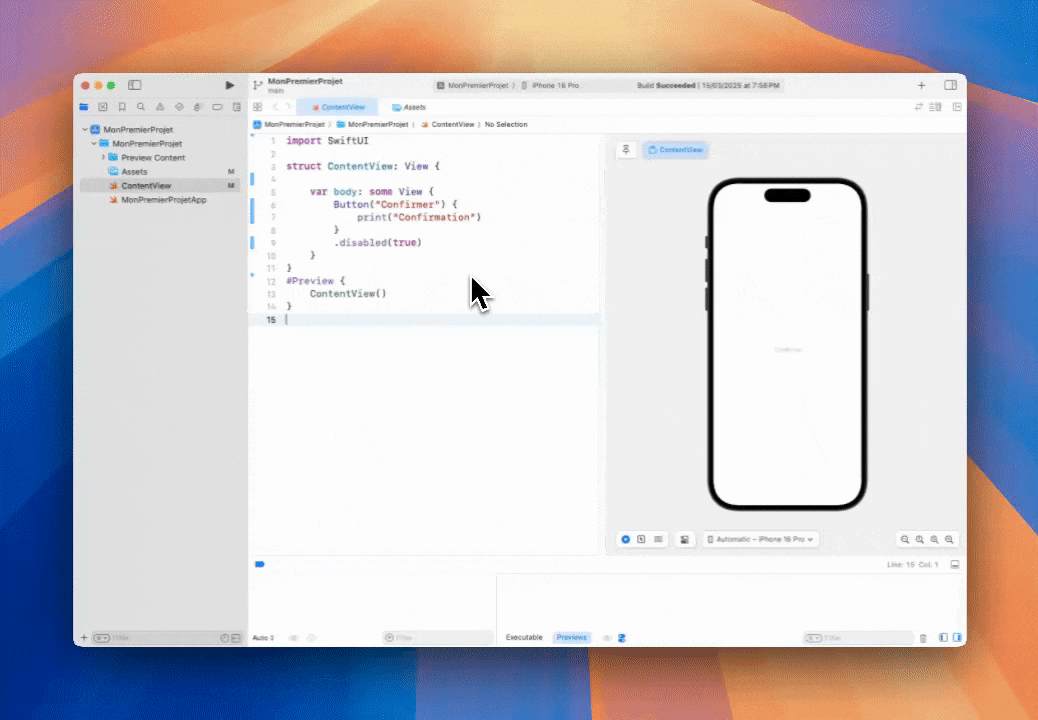Screen dimensions: 1038x720
Task: Zoom the preview to fit
Action: [934, 539]
